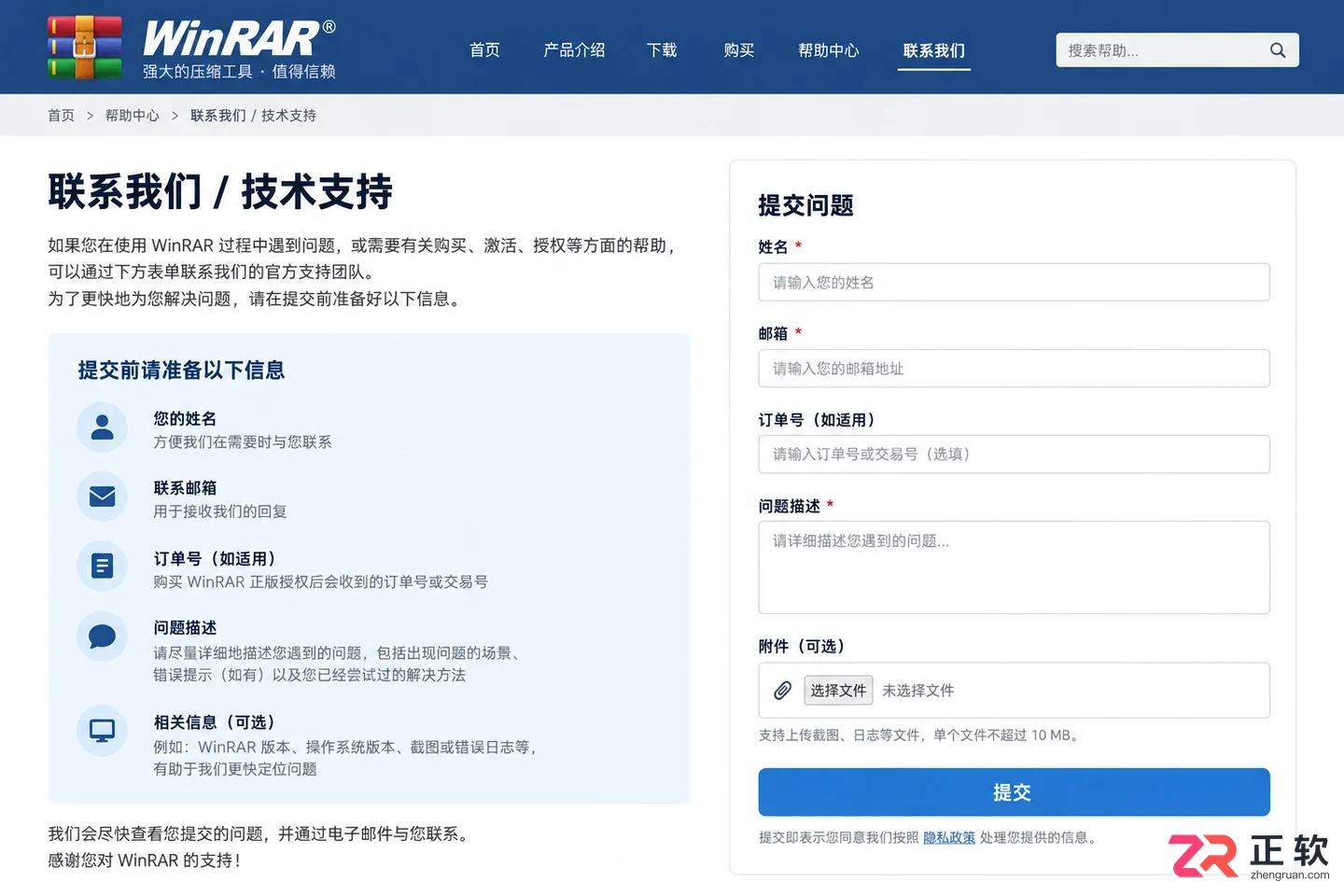Click the person icon beside 您的姓名
The image size is (1344, 896).
pyautogui.click(x=102, y=428)
